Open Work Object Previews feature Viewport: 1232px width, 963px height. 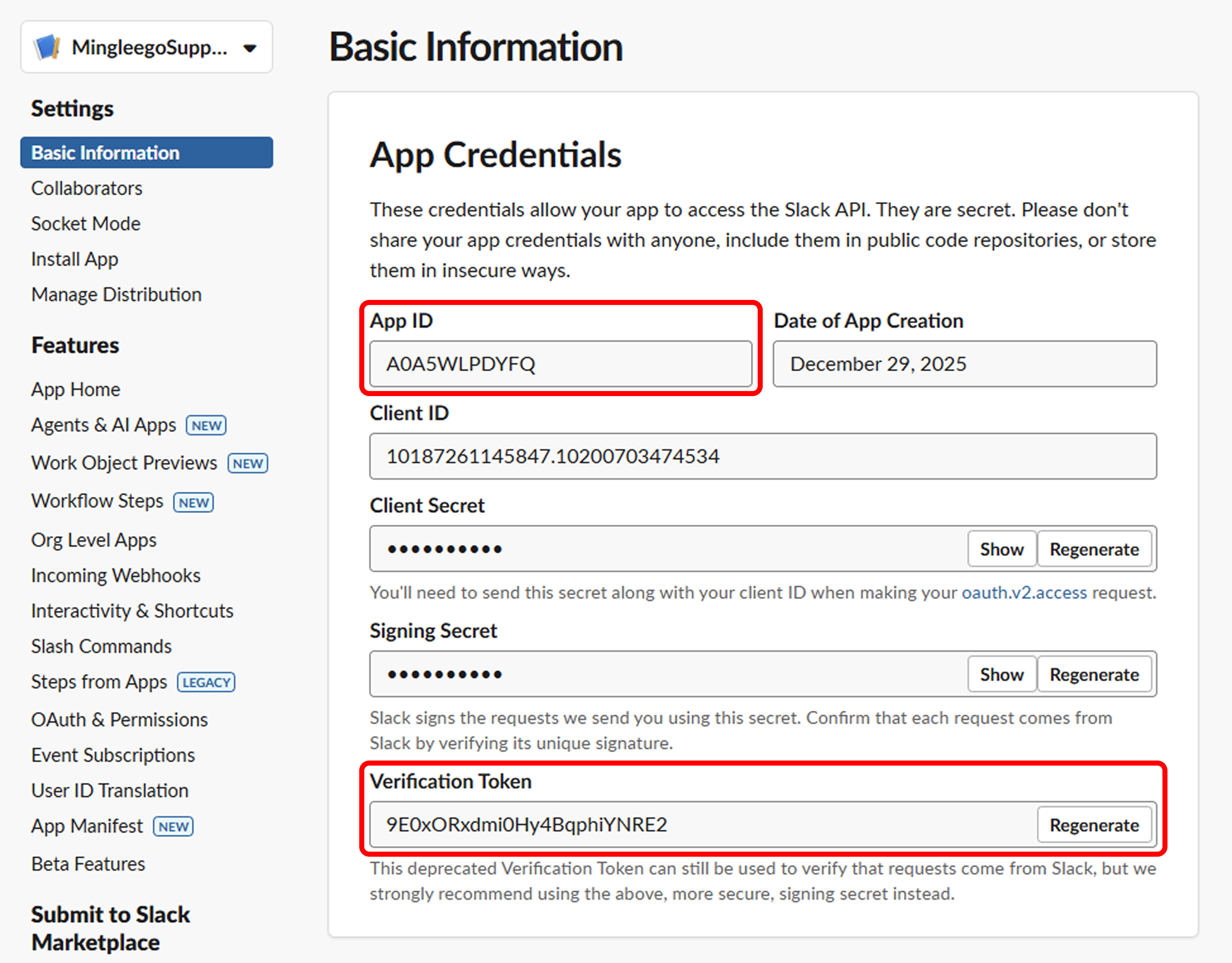(124, 463)
